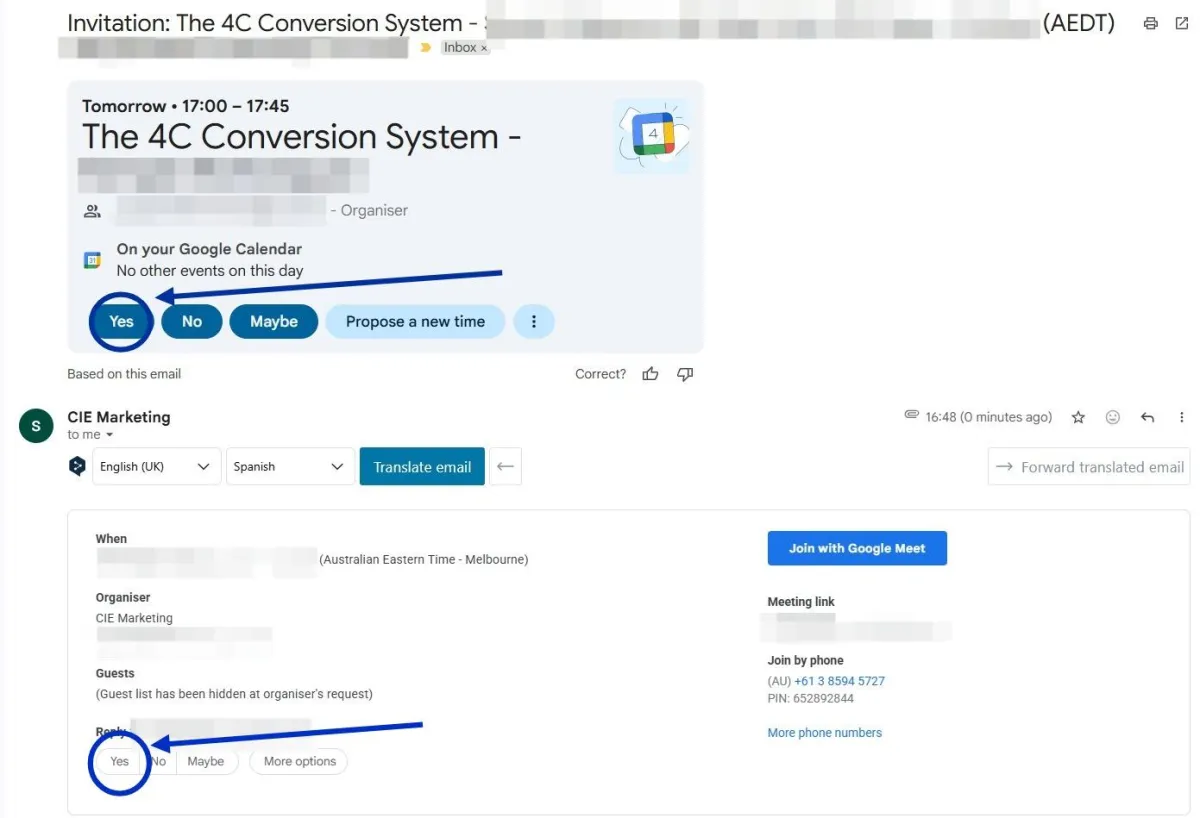The width and height of the screenshot is (1200, 818).
Task: Add an emoji reaction to email
Action: pos(1113,417)
